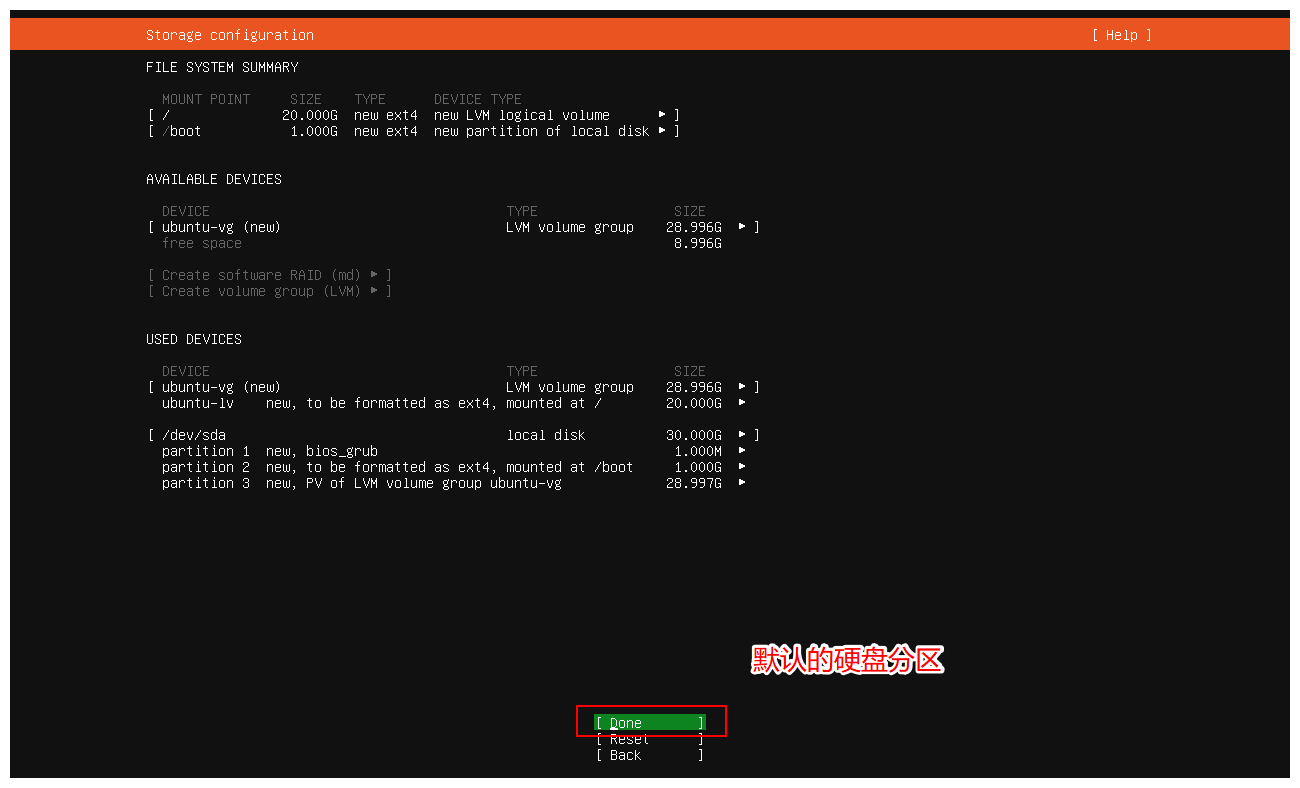1300x788 pixels.
Task: Select the /boot mount point row
Action: 414,131
